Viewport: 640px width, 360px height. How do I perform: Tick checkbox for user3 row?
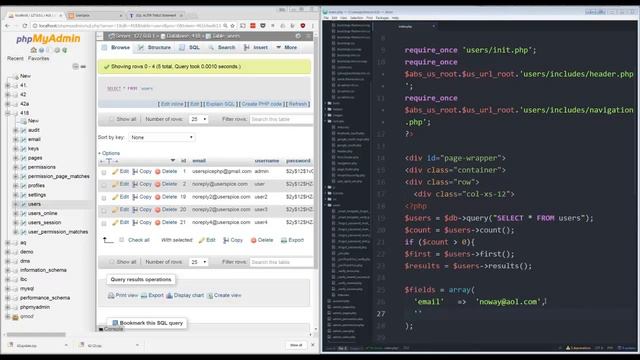coord(104,211)
